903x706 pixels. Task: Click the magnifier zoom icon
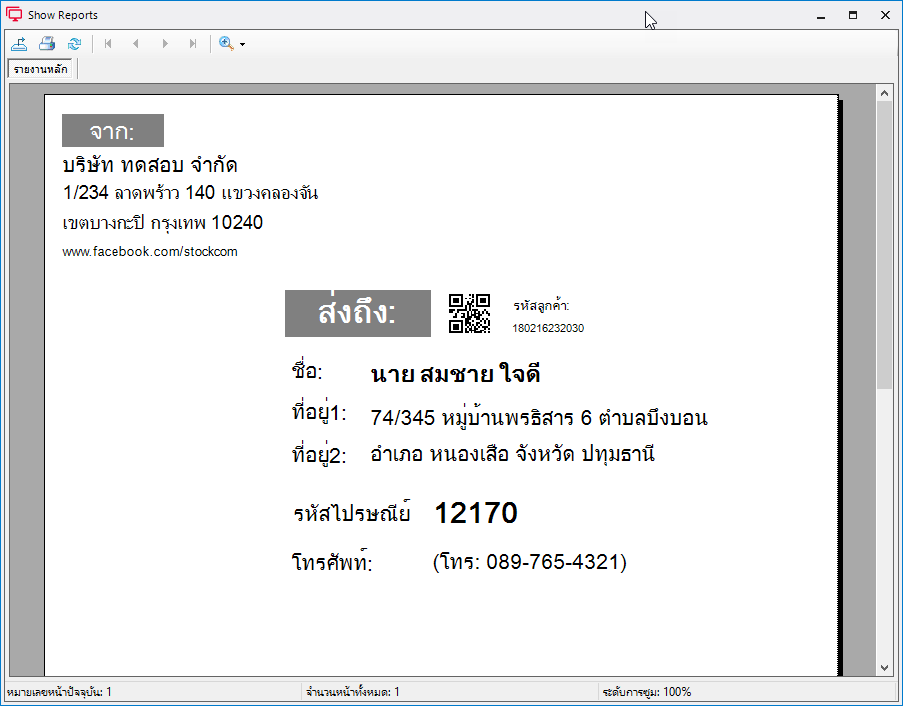226,44
